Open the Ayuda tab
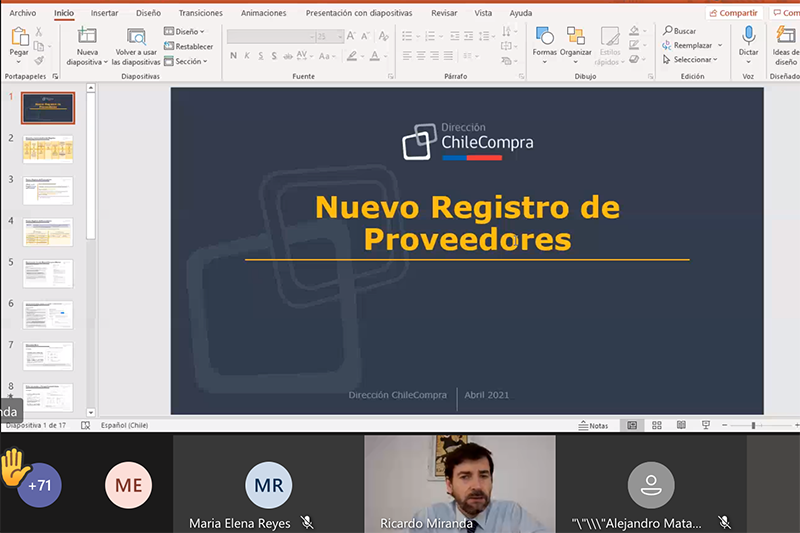 (x=520, y=13)
